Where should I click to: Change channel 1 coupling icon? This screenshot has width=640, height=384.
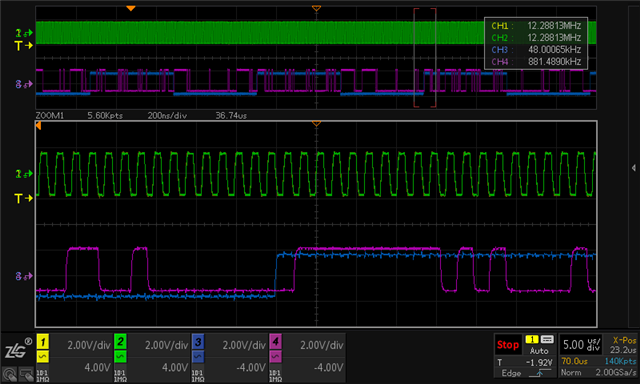point(42,357)
